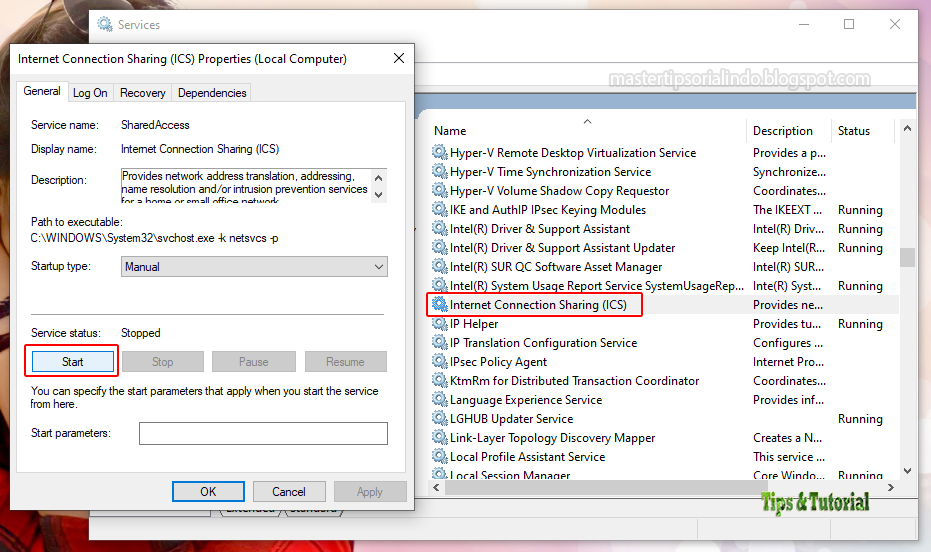Image resolution: width=931 pixels, height=552 pixels.
Task: Click the SharedAccess service name value
Action: (x=155, y=125)
